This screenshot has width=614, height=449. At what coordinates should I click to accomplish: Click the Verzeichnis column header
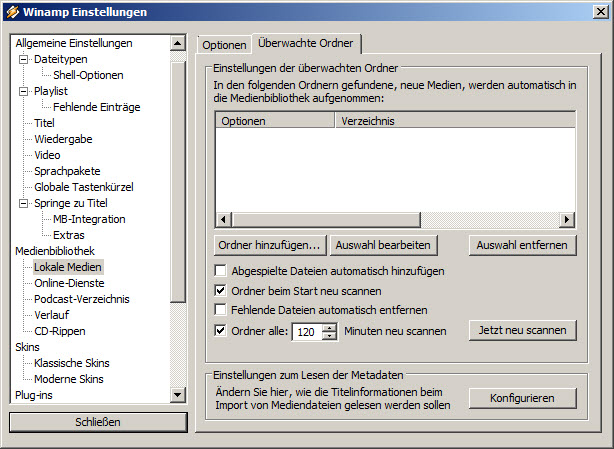point(455,121)
